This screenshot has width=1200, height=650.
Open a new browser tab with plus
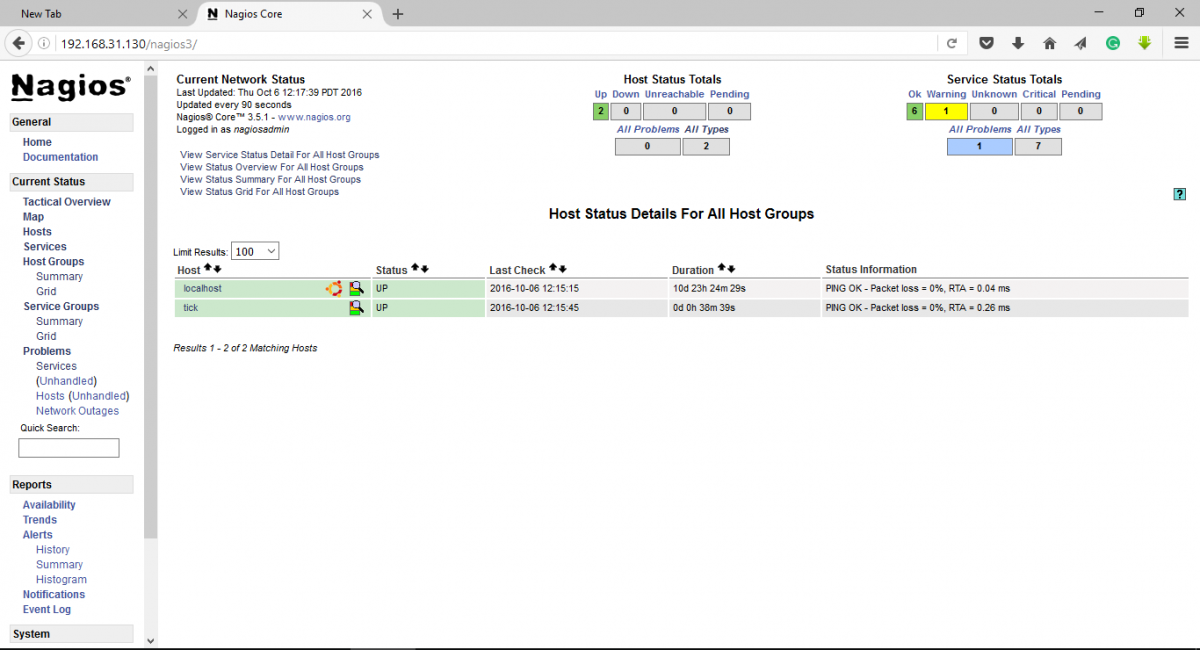398,14
